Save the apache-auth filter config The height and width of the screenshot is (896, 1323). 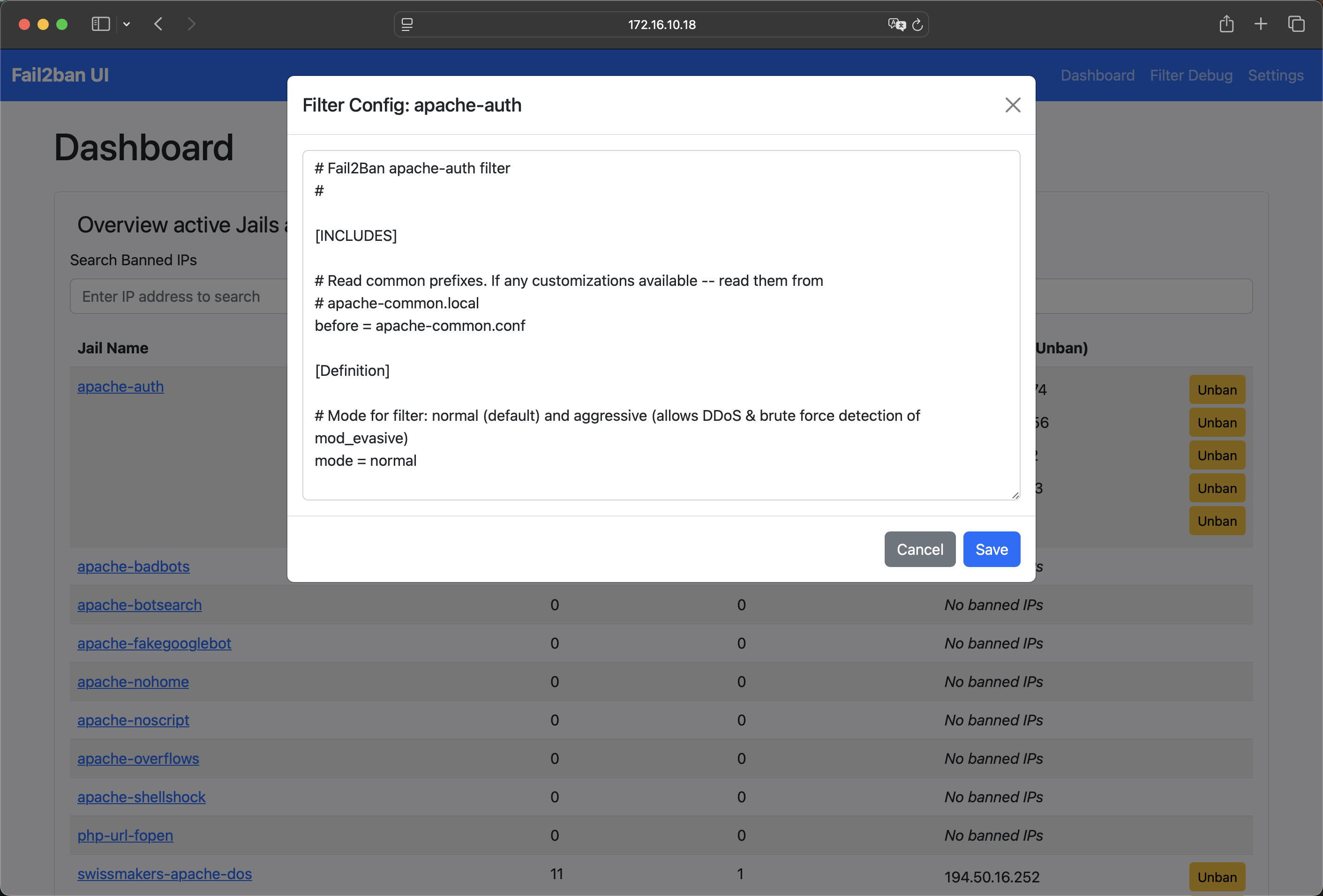pyautogui.click(x=991, y=549)
